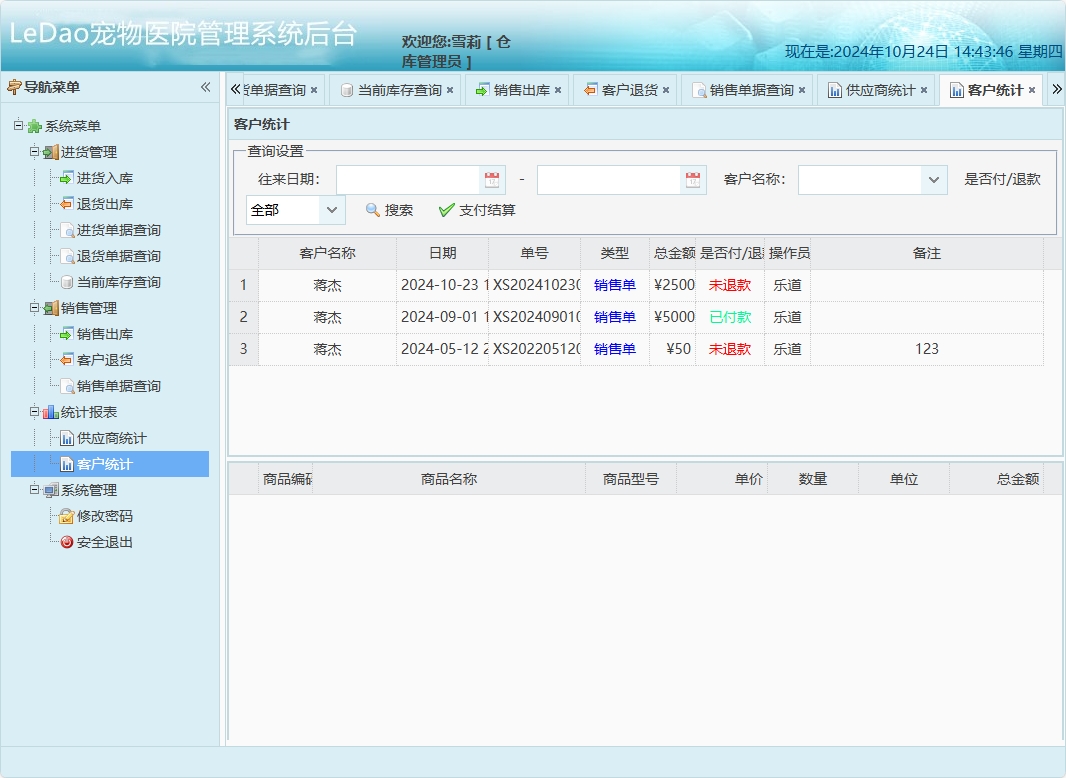Click the green check 支付结算 icon
This screenshot has height=778, width=1066.
[x=446, y=210]
